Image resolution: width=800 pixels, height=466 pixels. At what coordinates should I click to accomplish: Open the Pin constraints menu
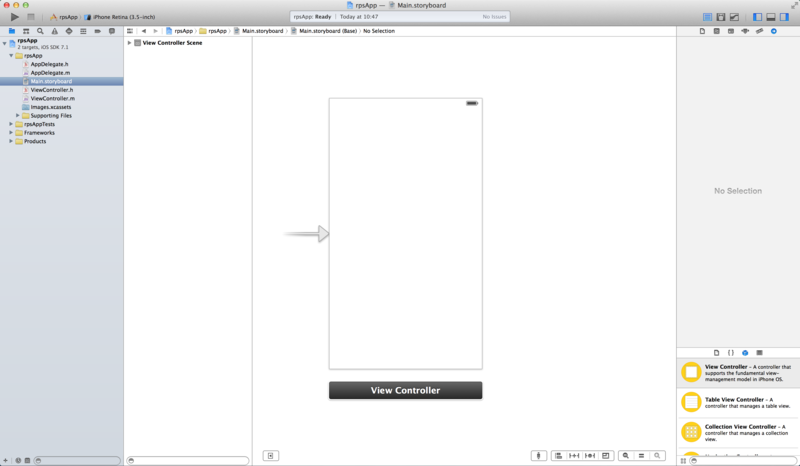(x=574, y=456)
